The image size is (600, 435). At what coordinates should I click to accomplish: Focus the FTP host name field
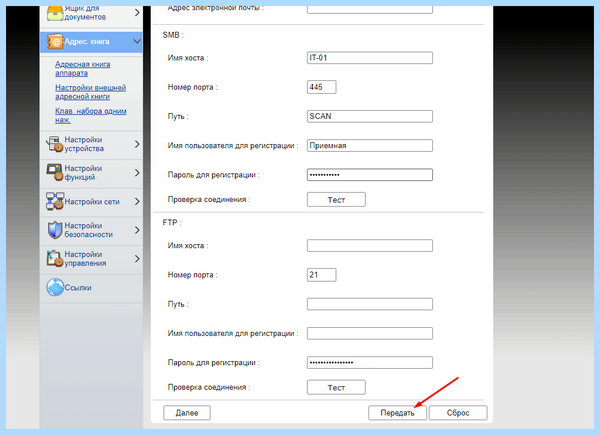point(370,246)
